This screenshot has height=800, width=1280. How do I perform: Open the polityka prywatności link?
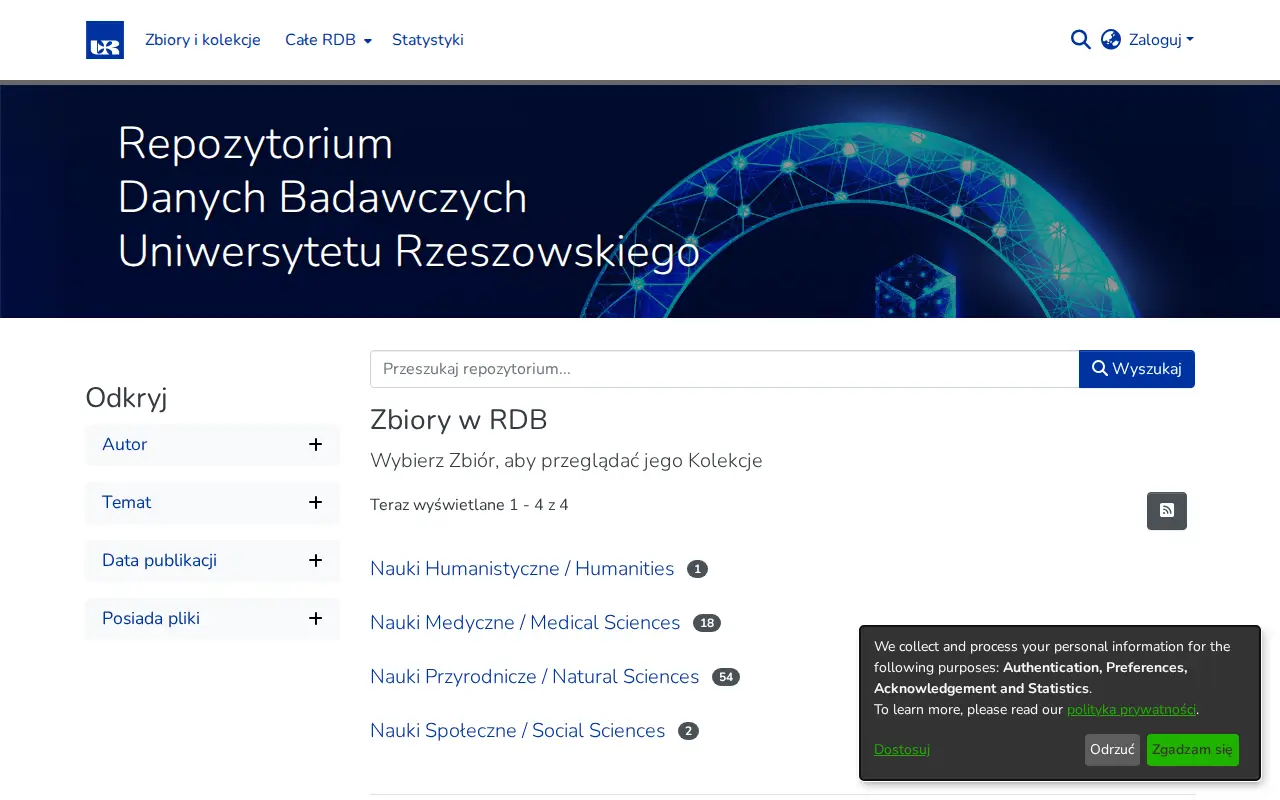1131,710
